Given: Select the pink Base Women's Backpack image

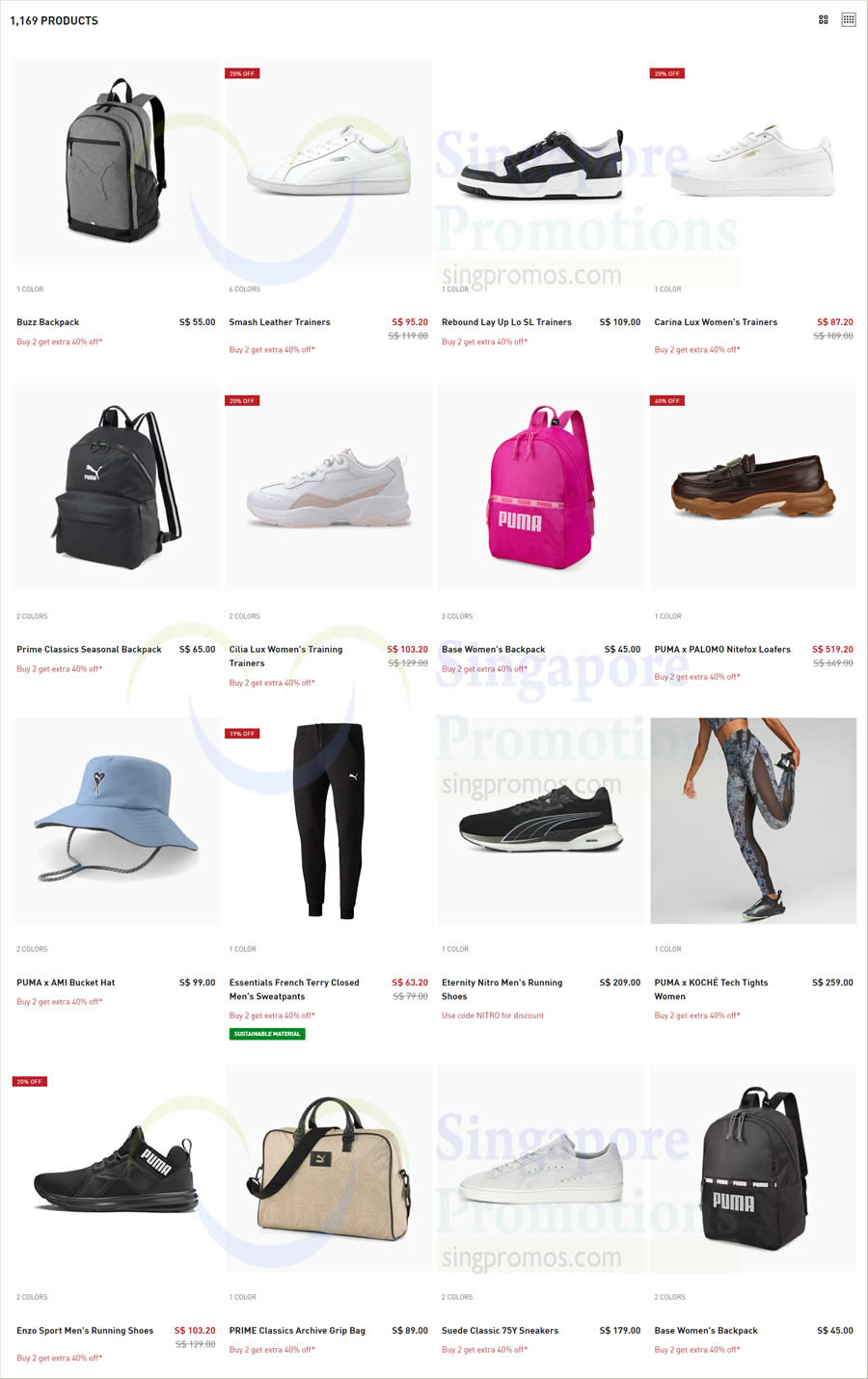Looking at the screenshot, I should pos(541,487).
